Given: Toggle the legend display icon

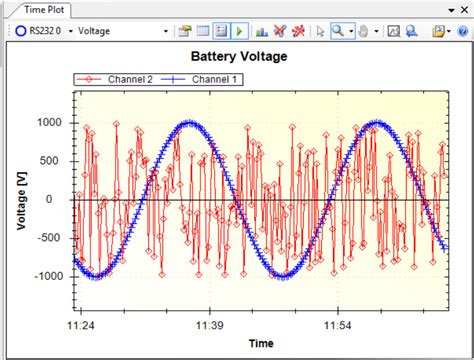Looking at the screenshot, I should [221, 31].
